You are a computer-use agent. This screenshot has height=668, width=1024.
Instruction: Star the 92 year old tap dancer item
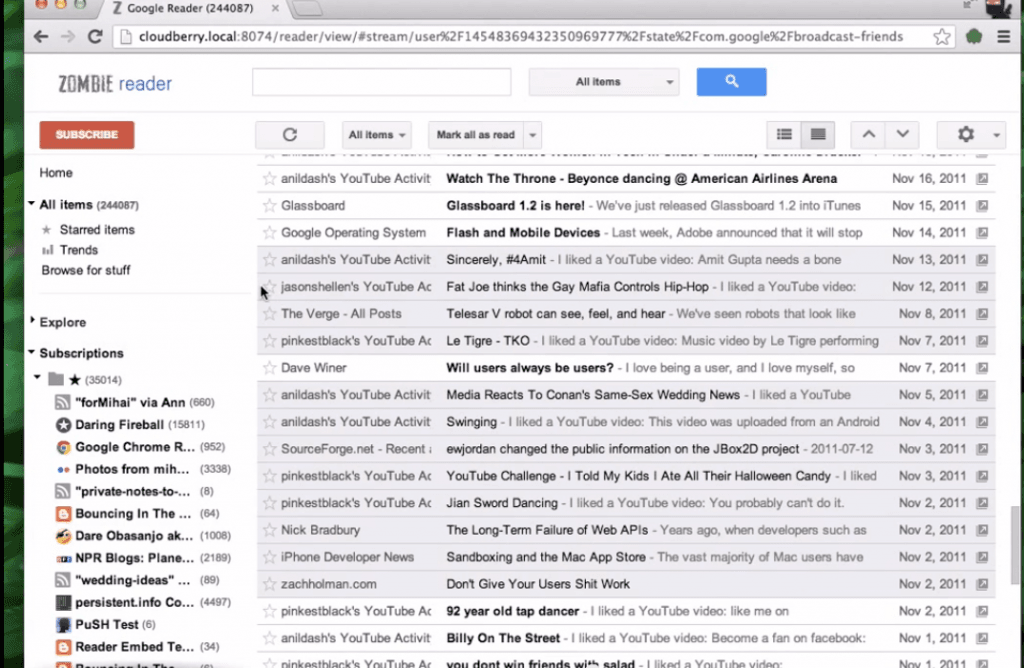coord(269,611)
